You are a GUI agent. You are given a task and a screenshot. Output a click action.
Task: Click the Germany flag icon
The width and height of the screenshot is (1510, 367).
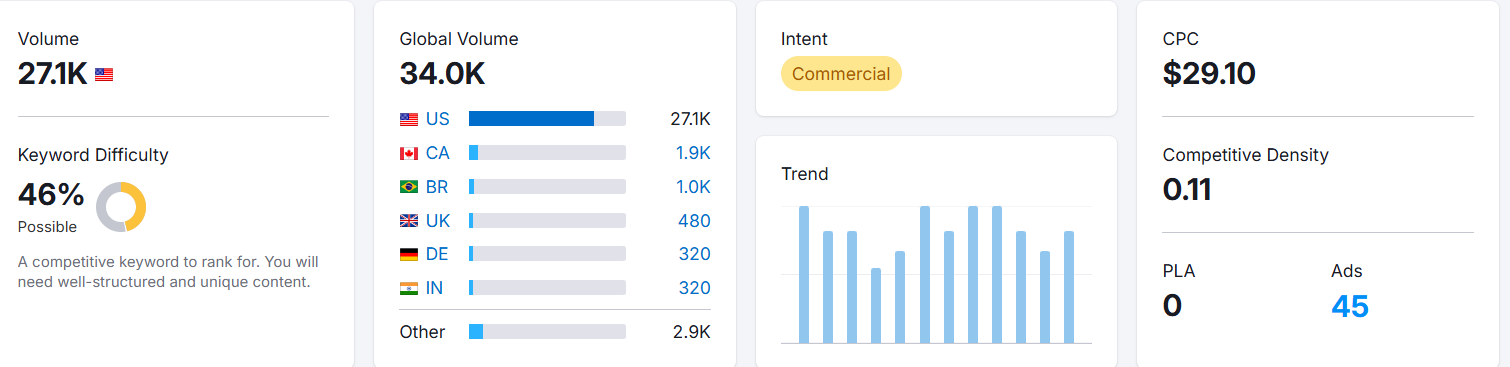(x=408, y=254)
